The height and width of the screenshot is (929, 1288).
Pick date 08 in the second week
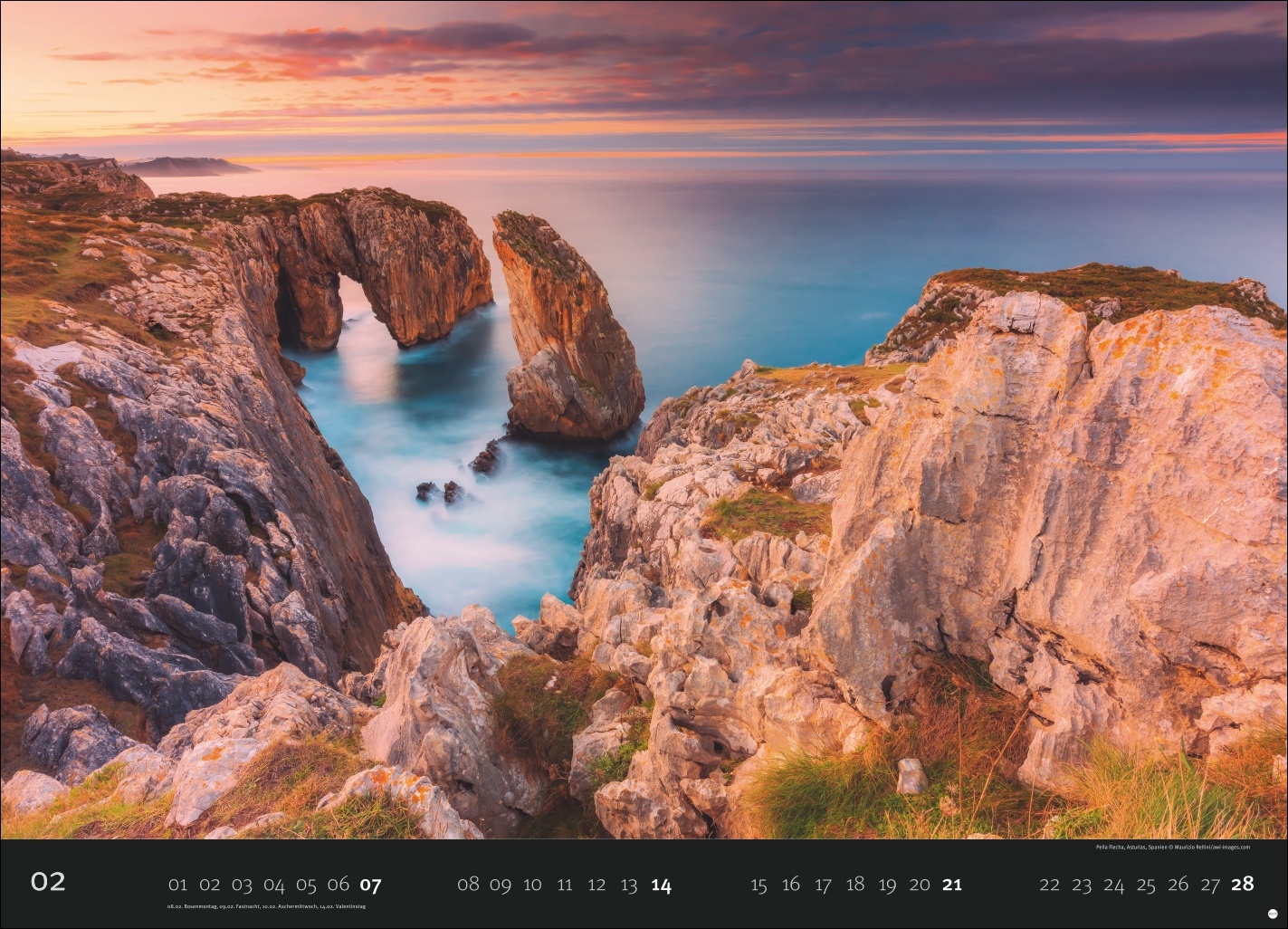point(468,885)
